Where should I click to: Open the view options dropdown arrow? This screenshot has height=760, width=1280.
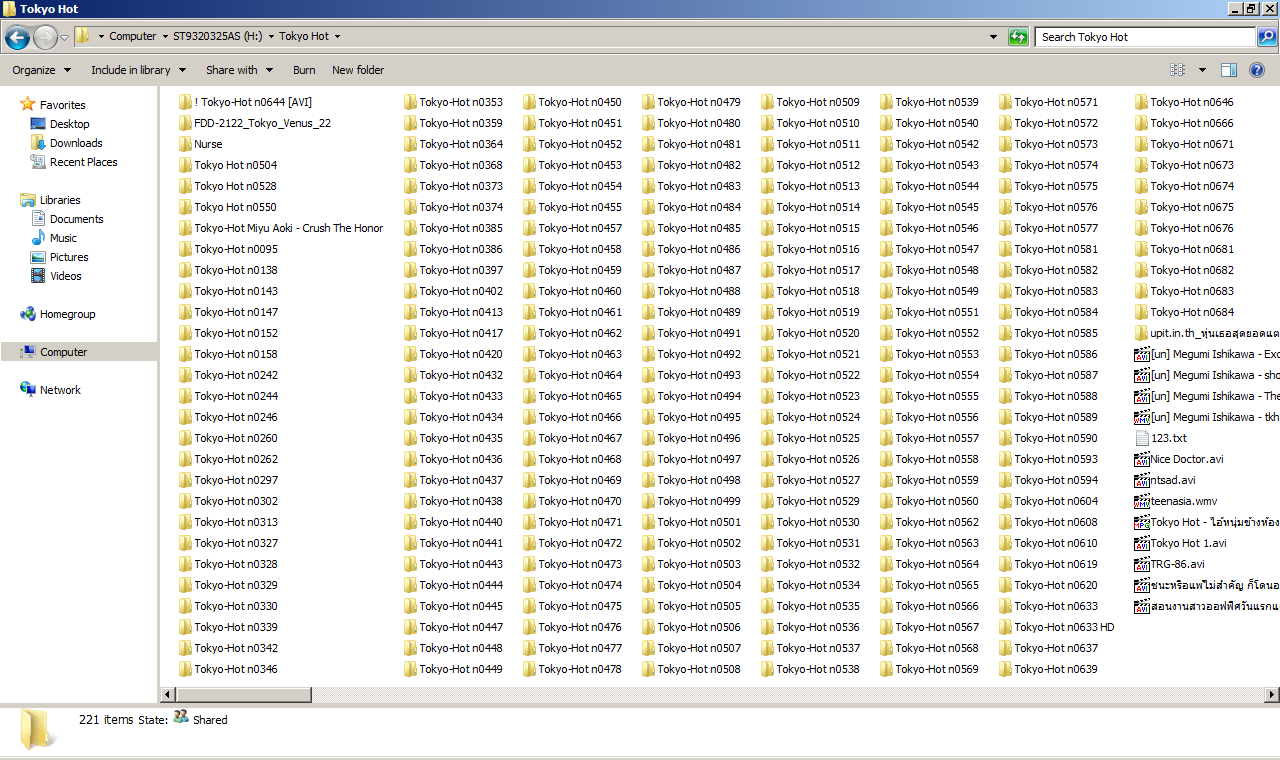(1202, 70)
